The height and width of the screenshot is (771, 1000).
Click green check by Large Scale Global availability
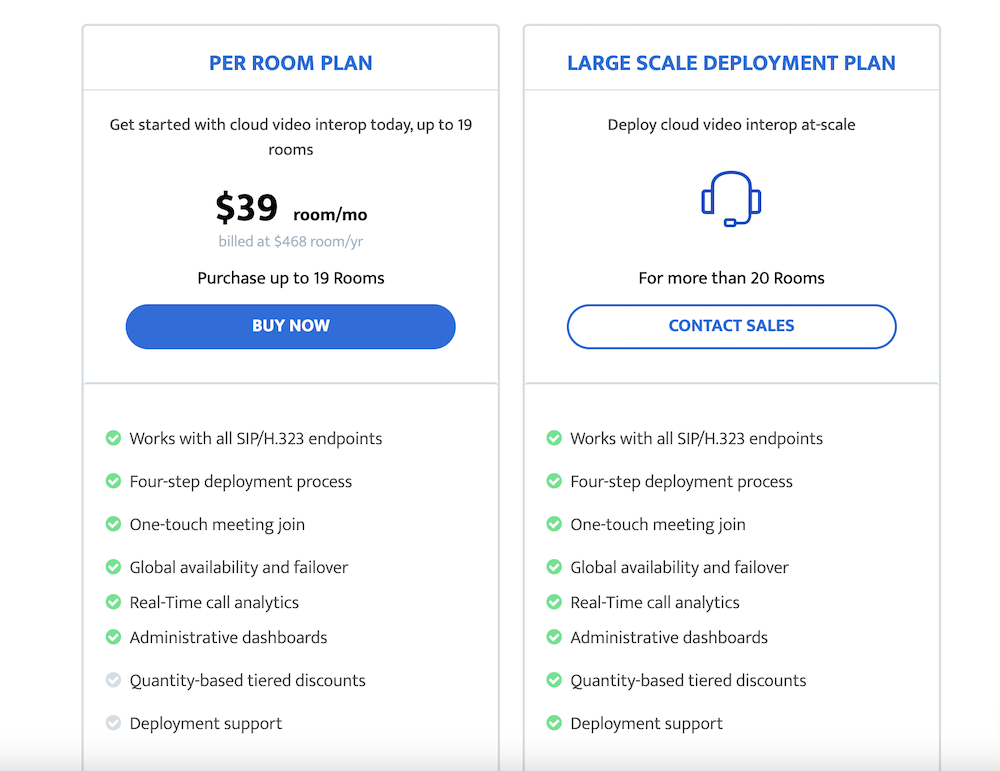[x=554, y=566]
